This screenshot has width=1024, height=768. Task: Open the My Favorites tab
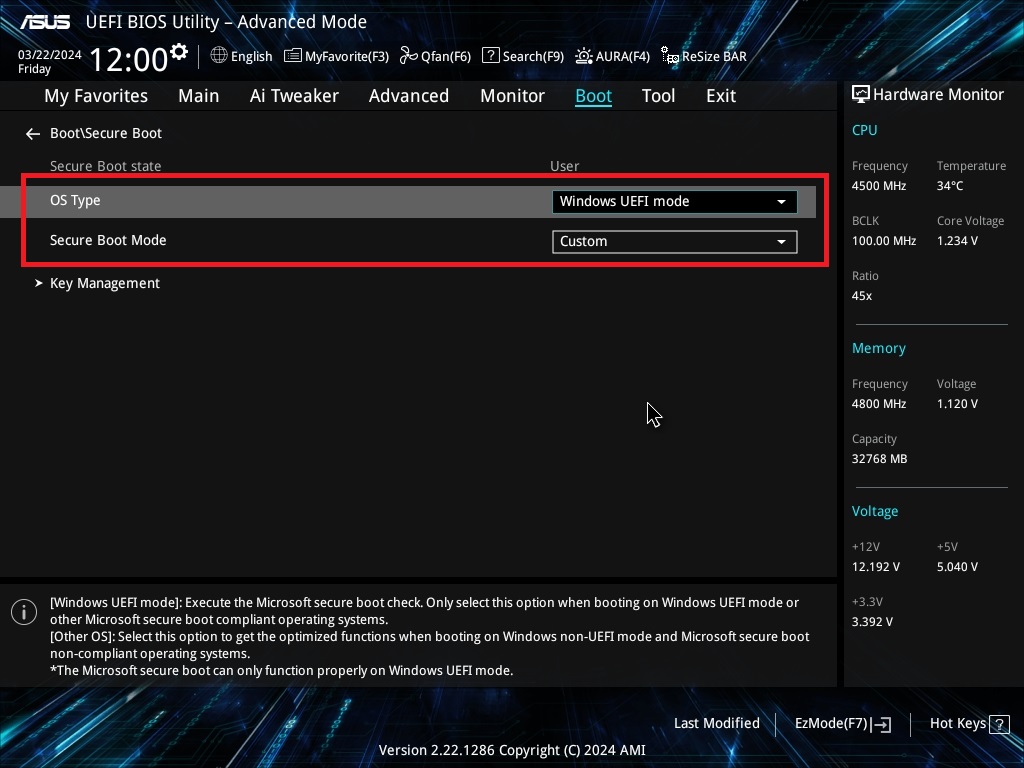96,96
